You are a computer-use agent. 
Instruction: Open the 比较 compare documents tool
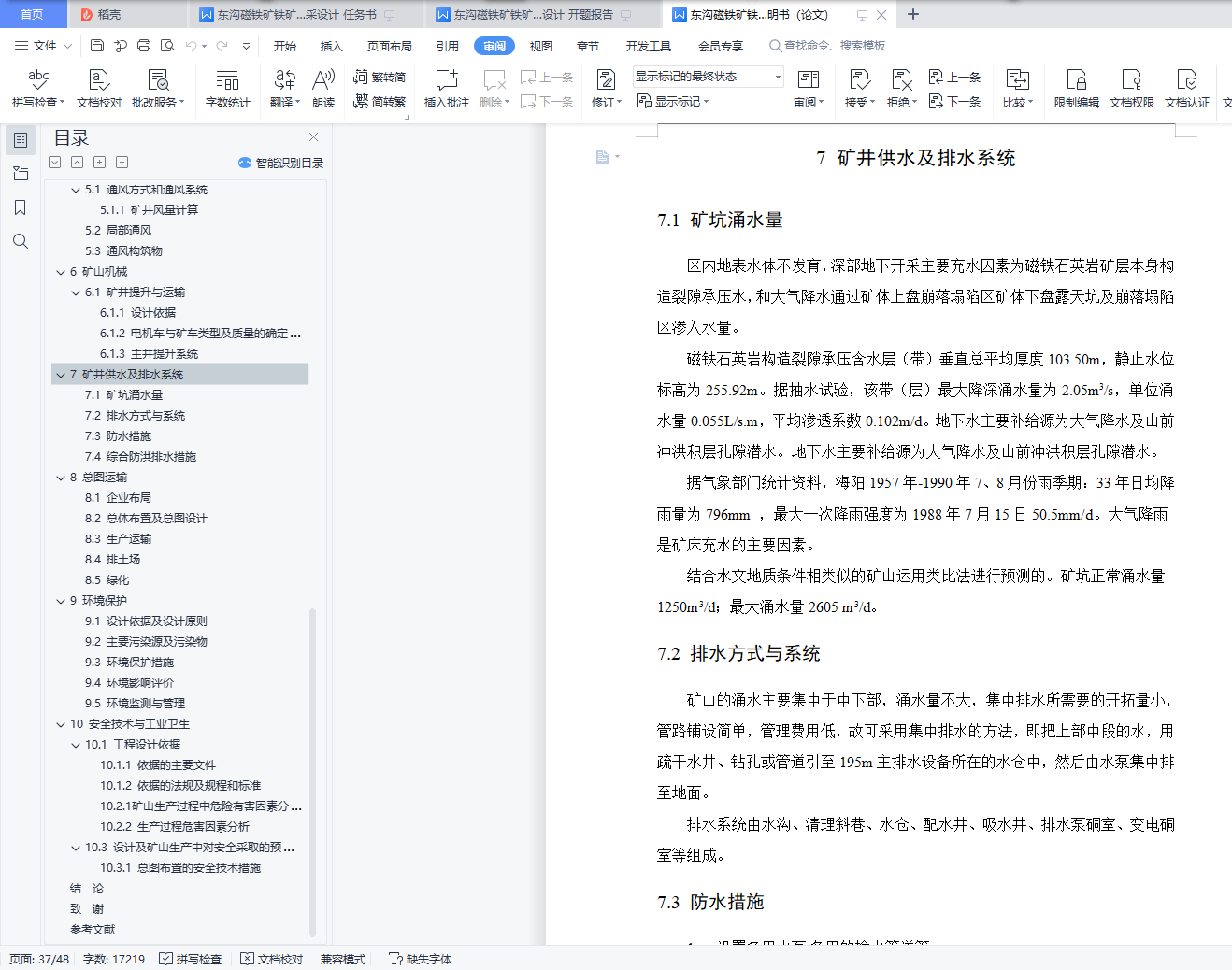(1017, 88)
